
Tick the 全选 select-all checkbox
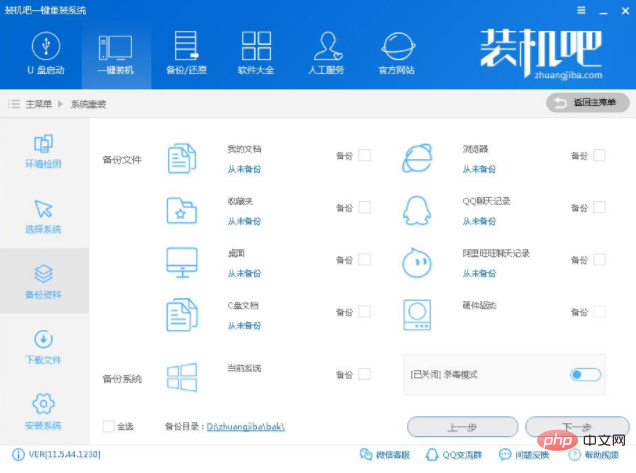pyautogui.click(x=108, y=426)
